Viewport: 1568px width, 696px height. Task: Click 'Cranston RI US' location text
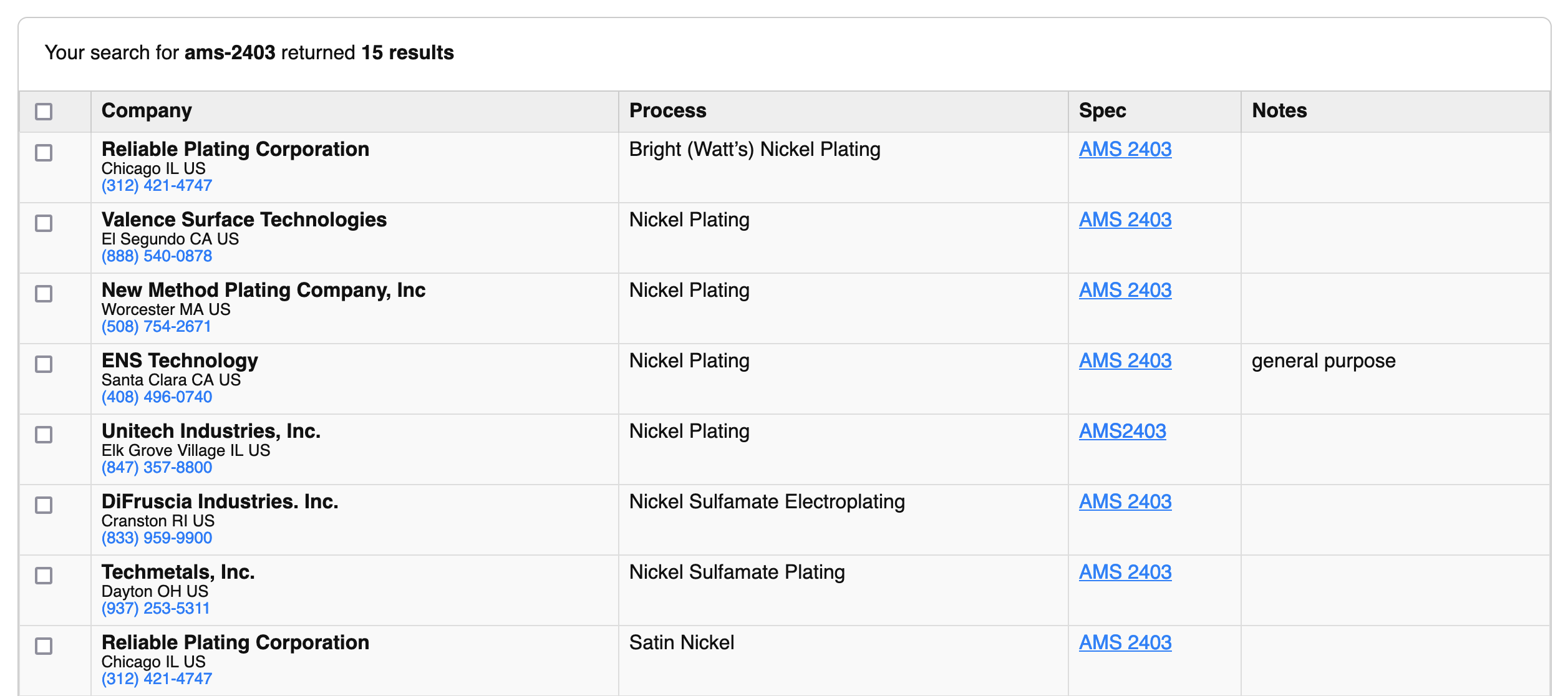(158, 521)
